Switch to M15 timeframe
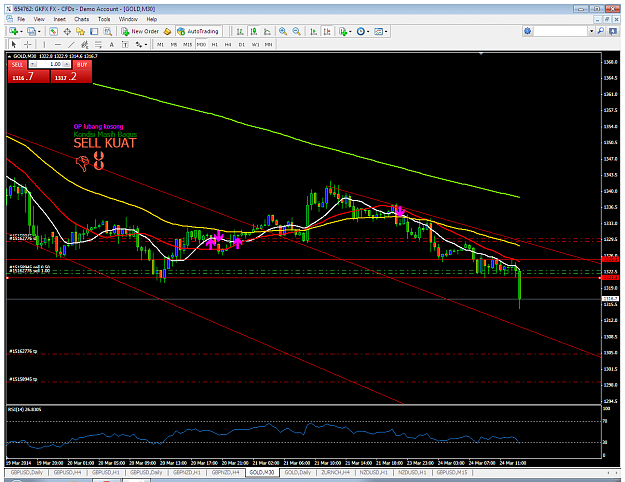The image size is (625, 482). point(187,44)
